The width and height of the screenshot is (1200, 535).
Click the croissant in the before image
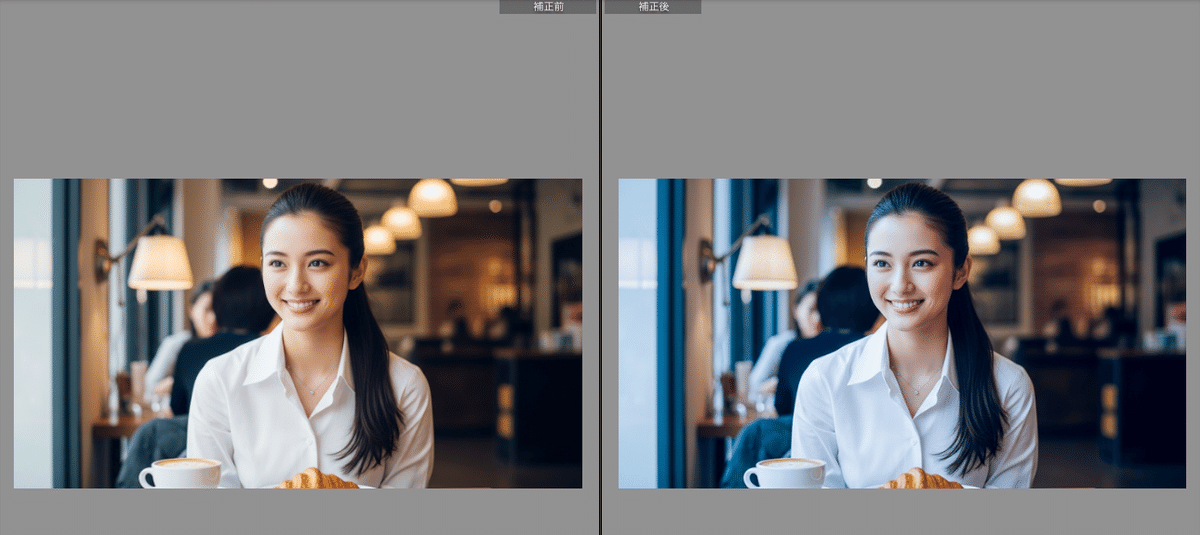[318, 479]
